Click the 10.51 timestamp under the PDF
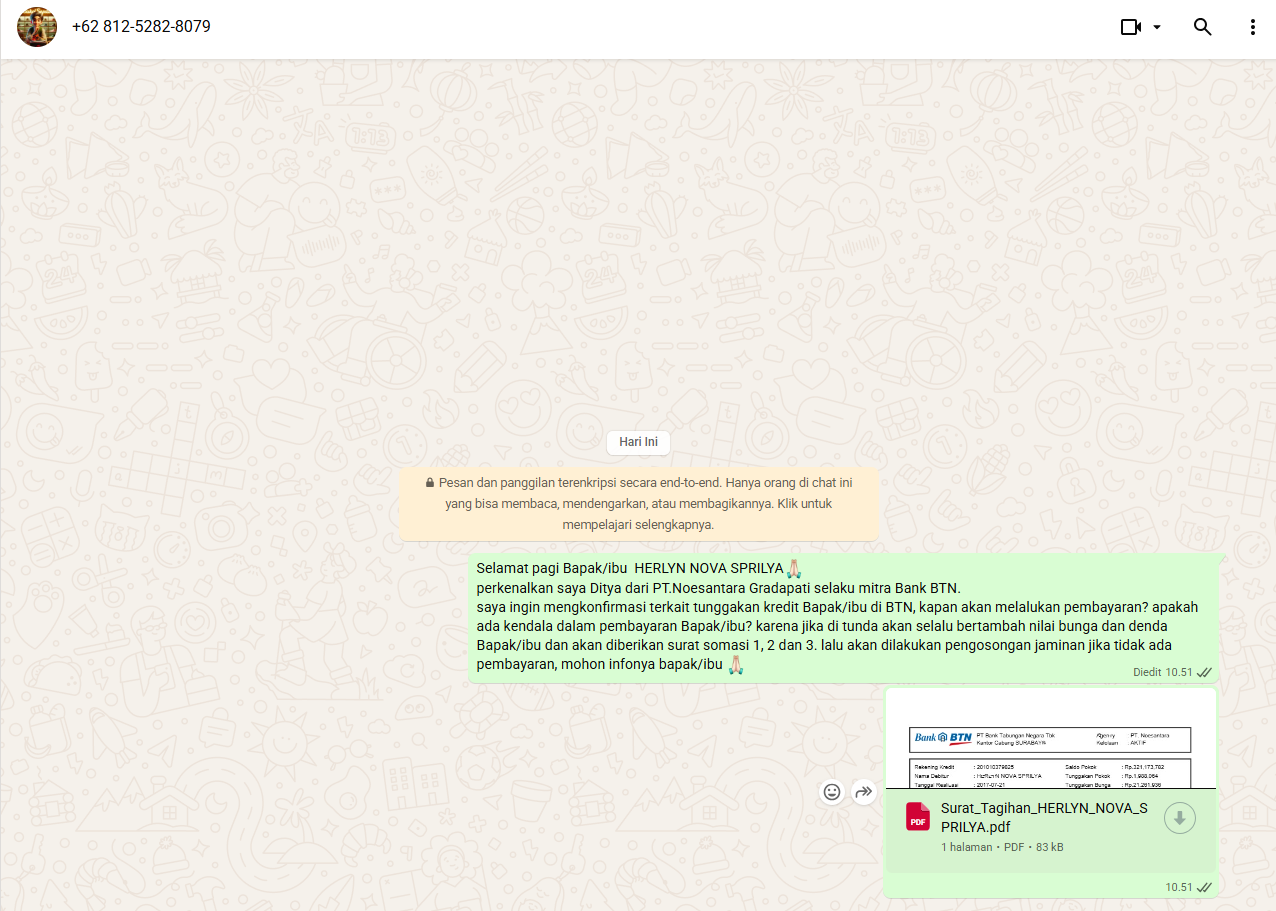The height and width of the screenshot is (911, 1276). (x=1179, y=887)
